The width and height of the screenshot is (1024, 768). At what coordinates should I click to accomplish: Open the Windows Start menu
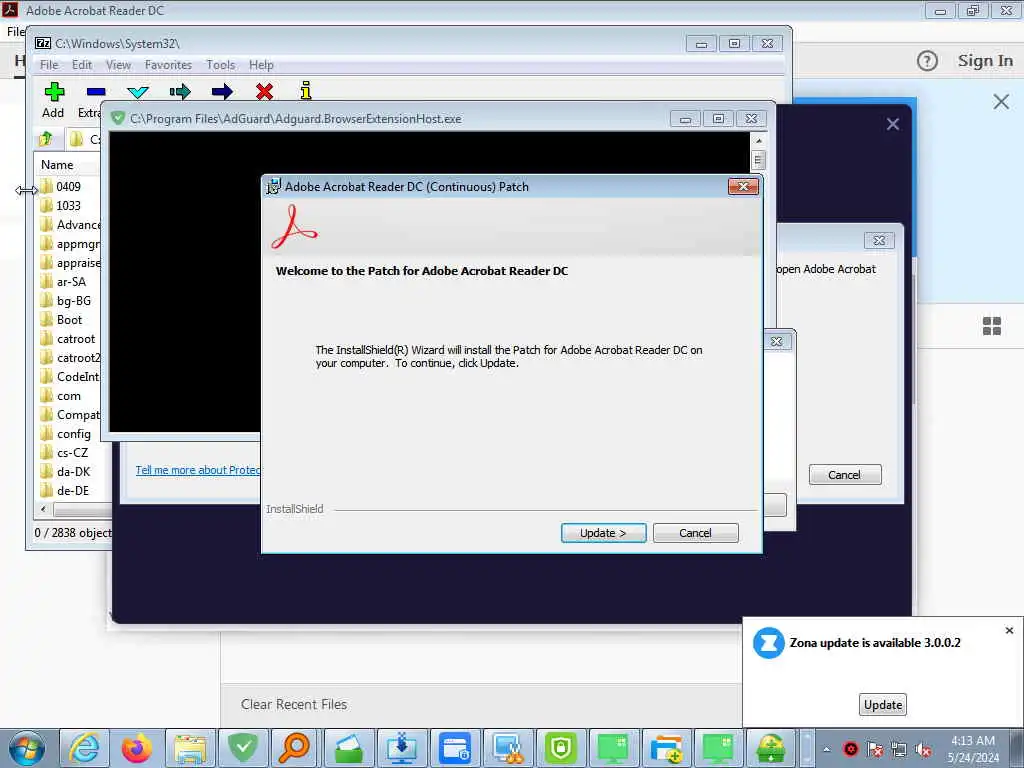27,748
